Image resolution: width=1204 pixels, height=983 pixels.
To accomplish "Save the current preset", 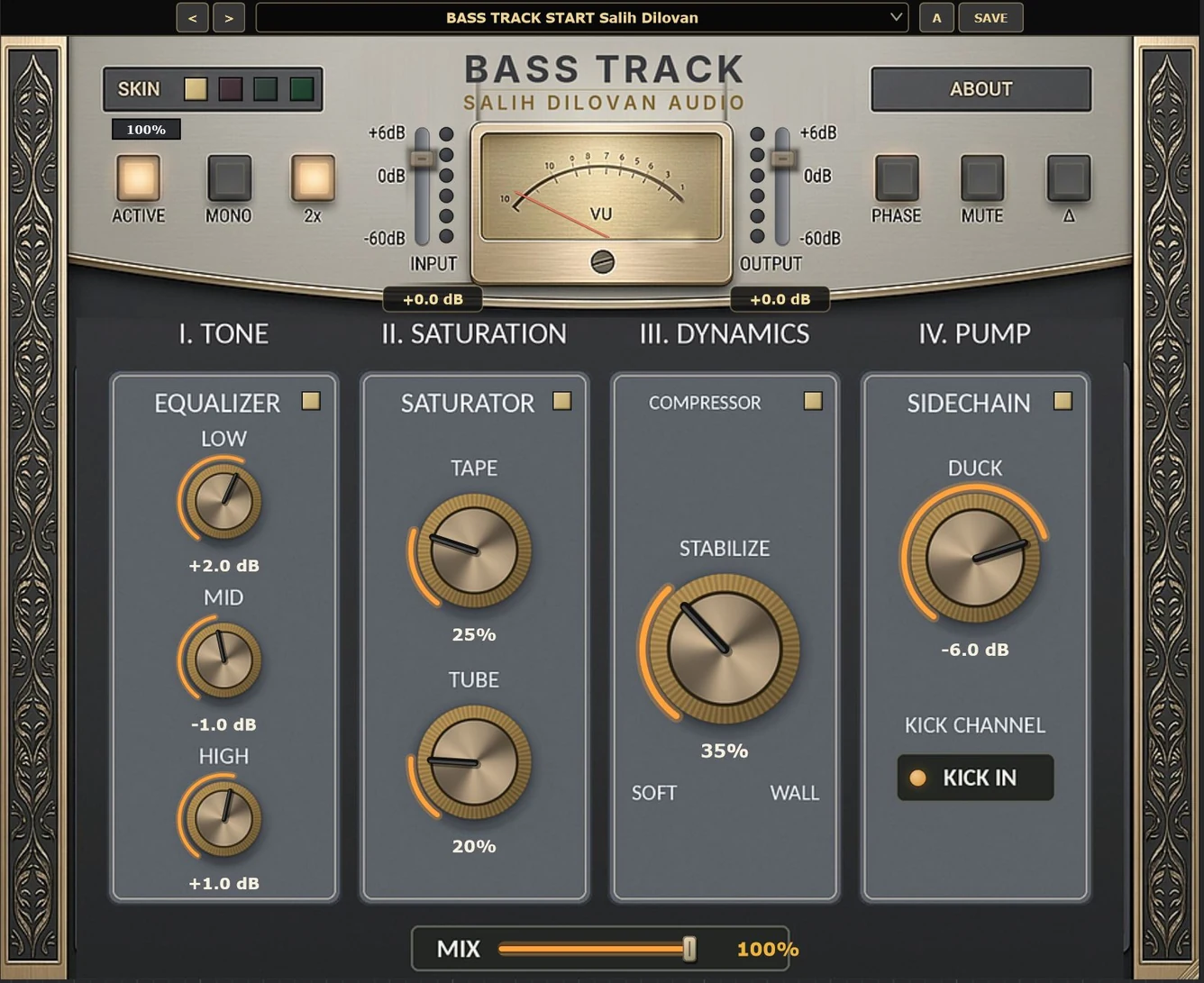I will (x=990, y=18).
